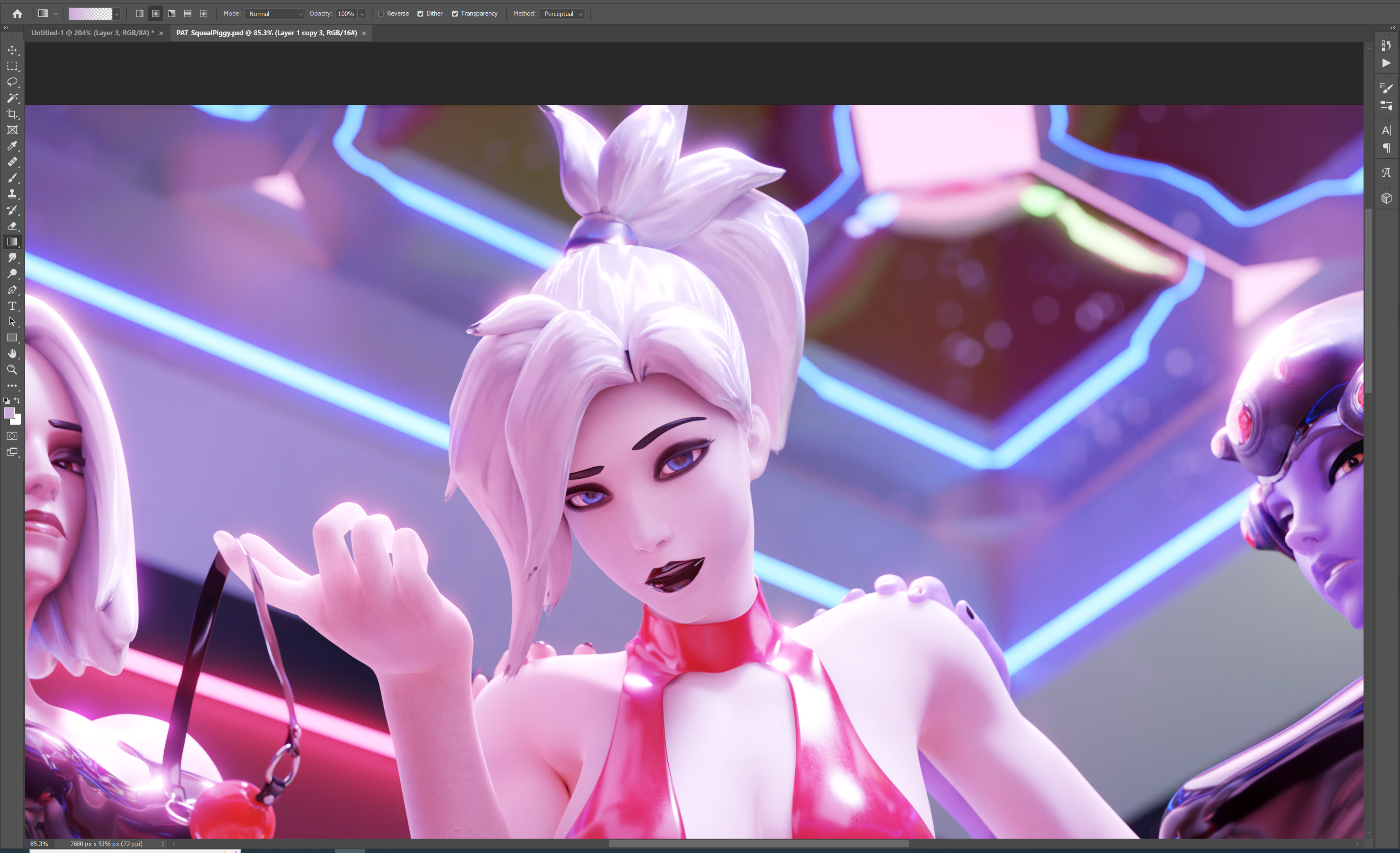Open the gradient picker dropdown arrow

[x=116, y=14]
